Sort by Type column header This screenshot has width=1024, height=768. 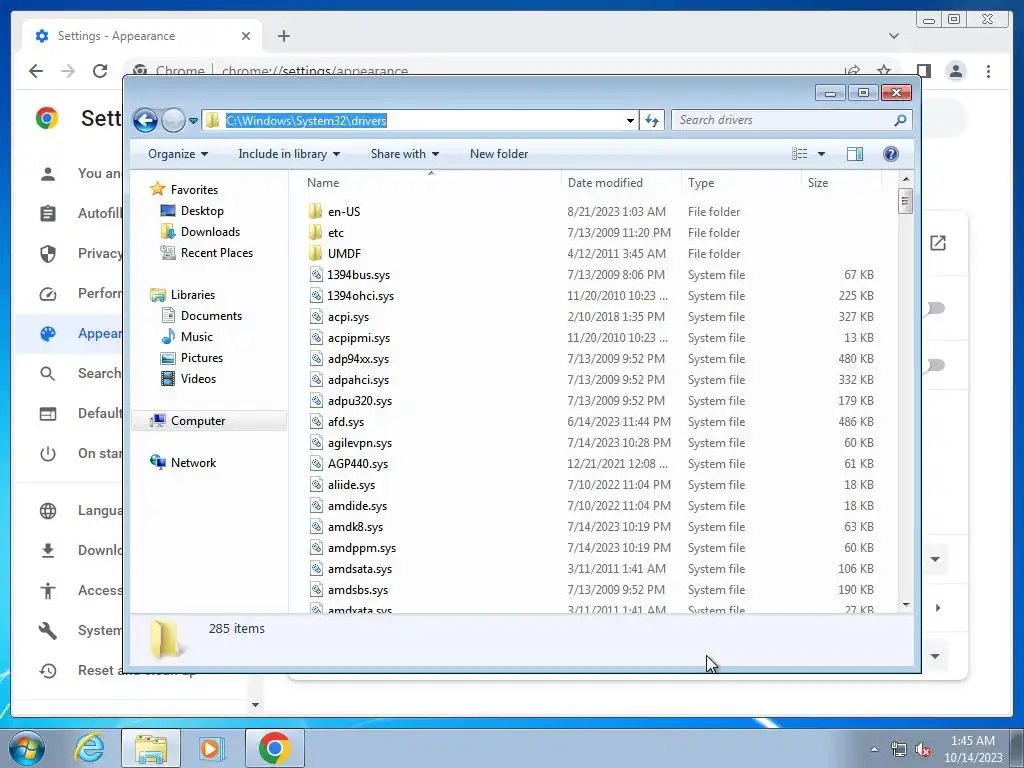[701, 183]
